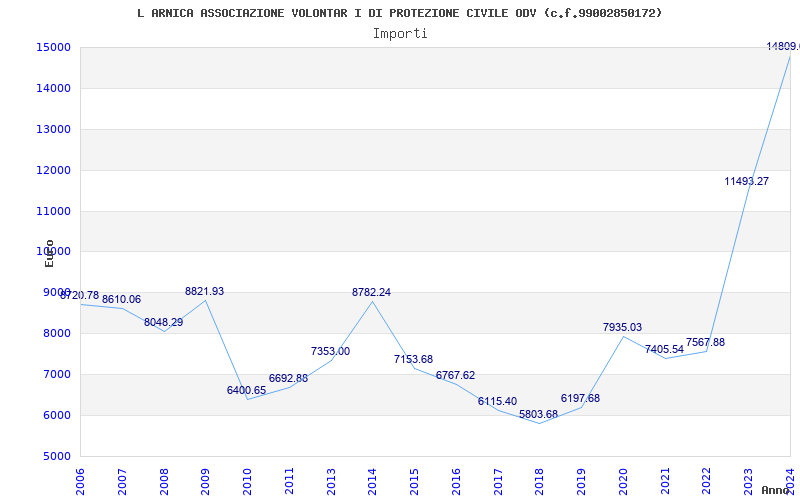The image size is (800, 500).
Task: Click the x-axis year 2014
Action: 372,482
